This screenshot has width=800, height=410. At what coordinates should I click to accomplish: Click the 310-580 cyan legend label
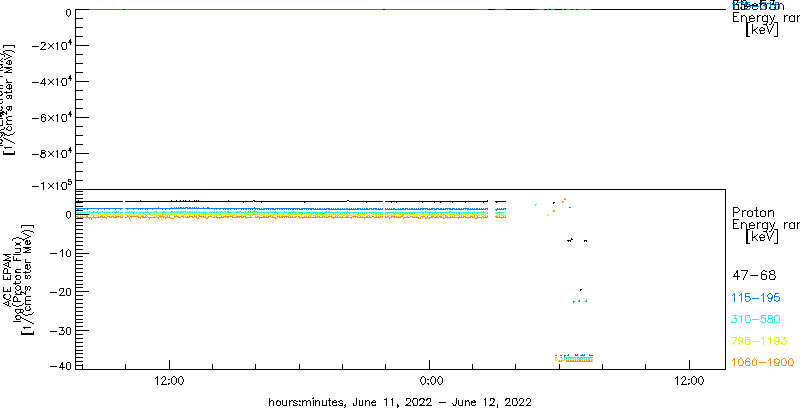tap(756, 320)
